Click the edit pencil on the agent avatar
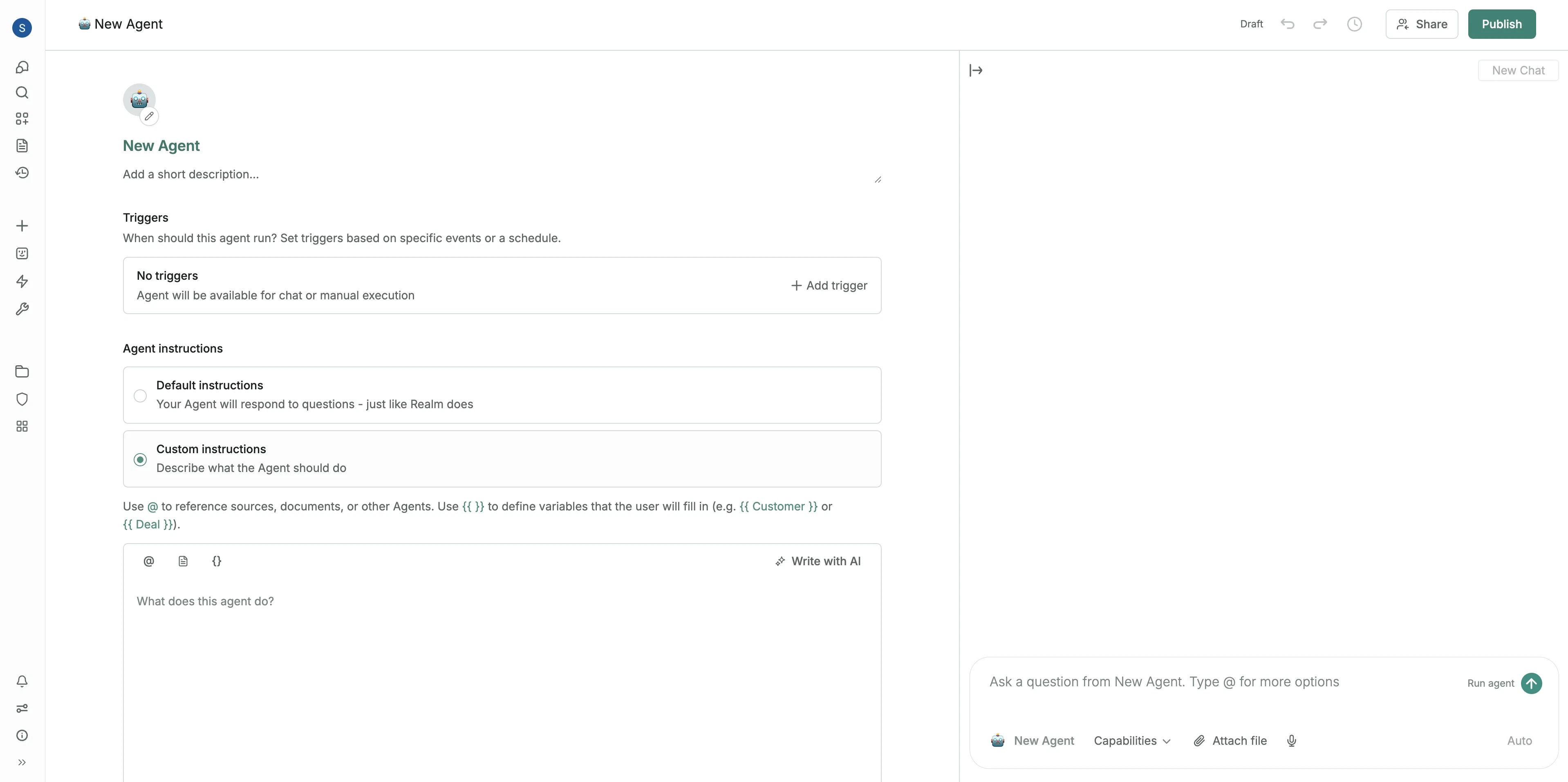This screenshot has height=782, width=1568. click(150, 116)
